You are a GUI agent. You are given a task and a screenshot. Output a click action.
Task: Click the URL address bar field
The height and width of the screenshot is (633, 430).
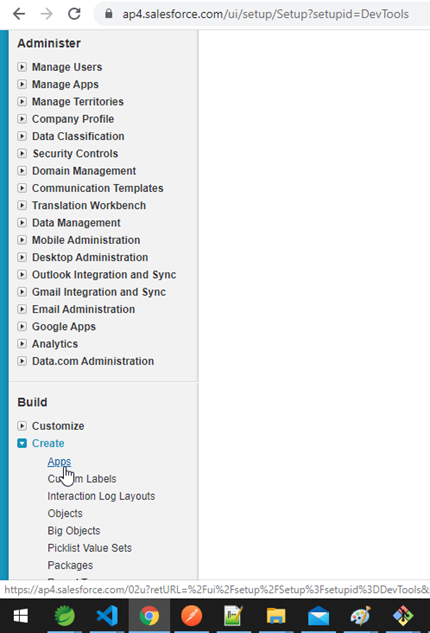pyautogui.click(x=266, y=14)
